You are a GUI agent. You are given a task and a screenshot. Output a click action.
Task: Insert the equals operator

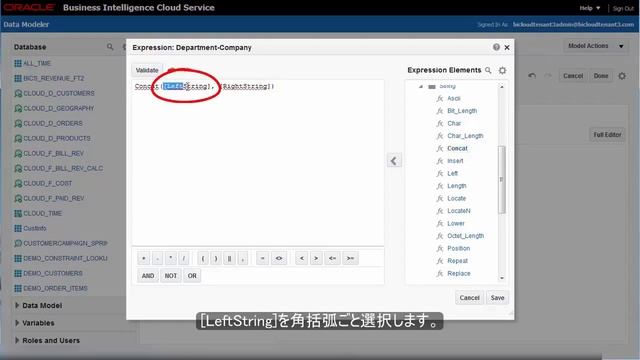pyautogui.click(x=262, y=258)
